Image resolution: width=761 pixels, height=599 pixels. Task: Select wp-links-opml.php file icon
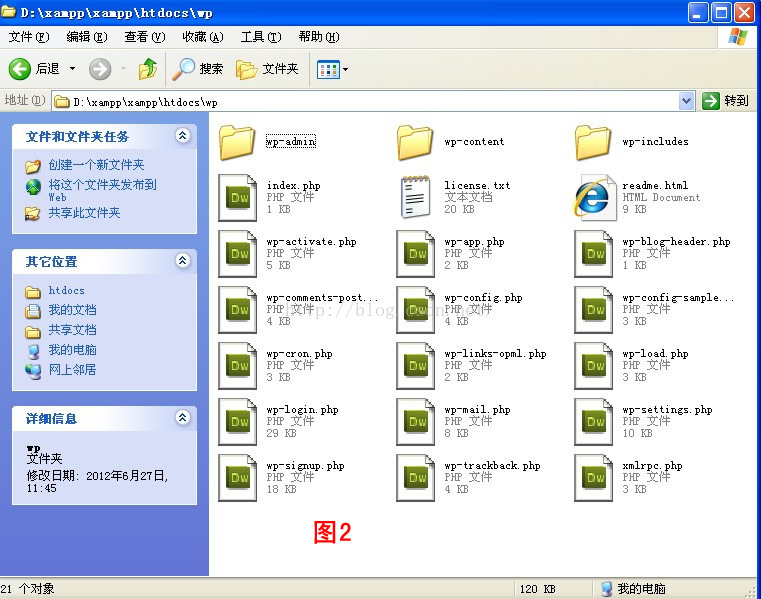coord(415,366)
